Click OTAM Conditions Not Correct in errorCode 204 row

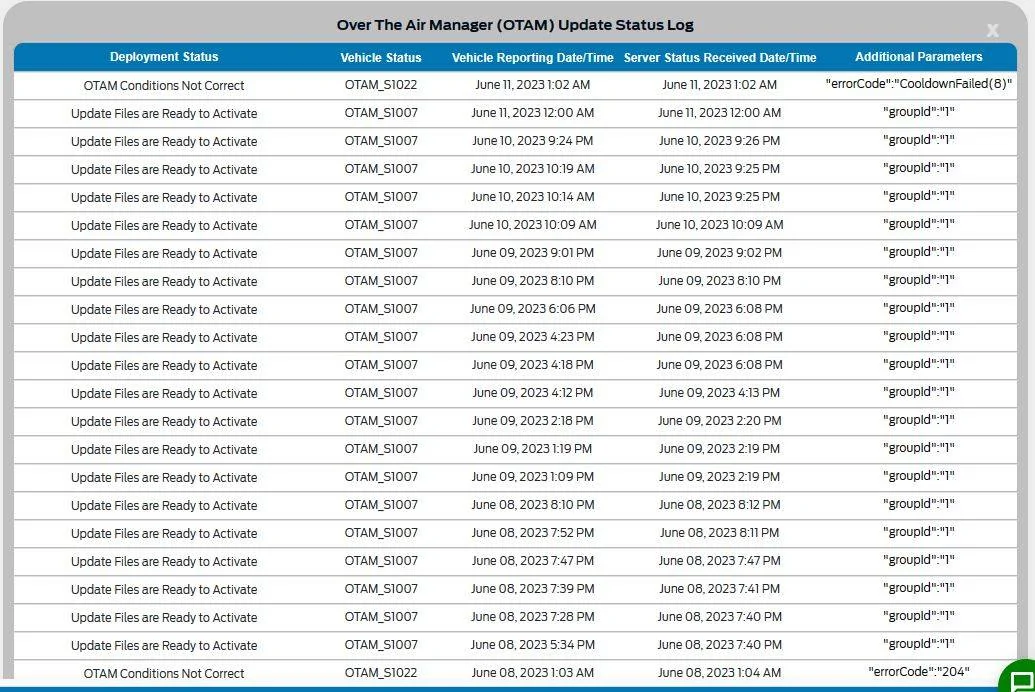(164, 674)
